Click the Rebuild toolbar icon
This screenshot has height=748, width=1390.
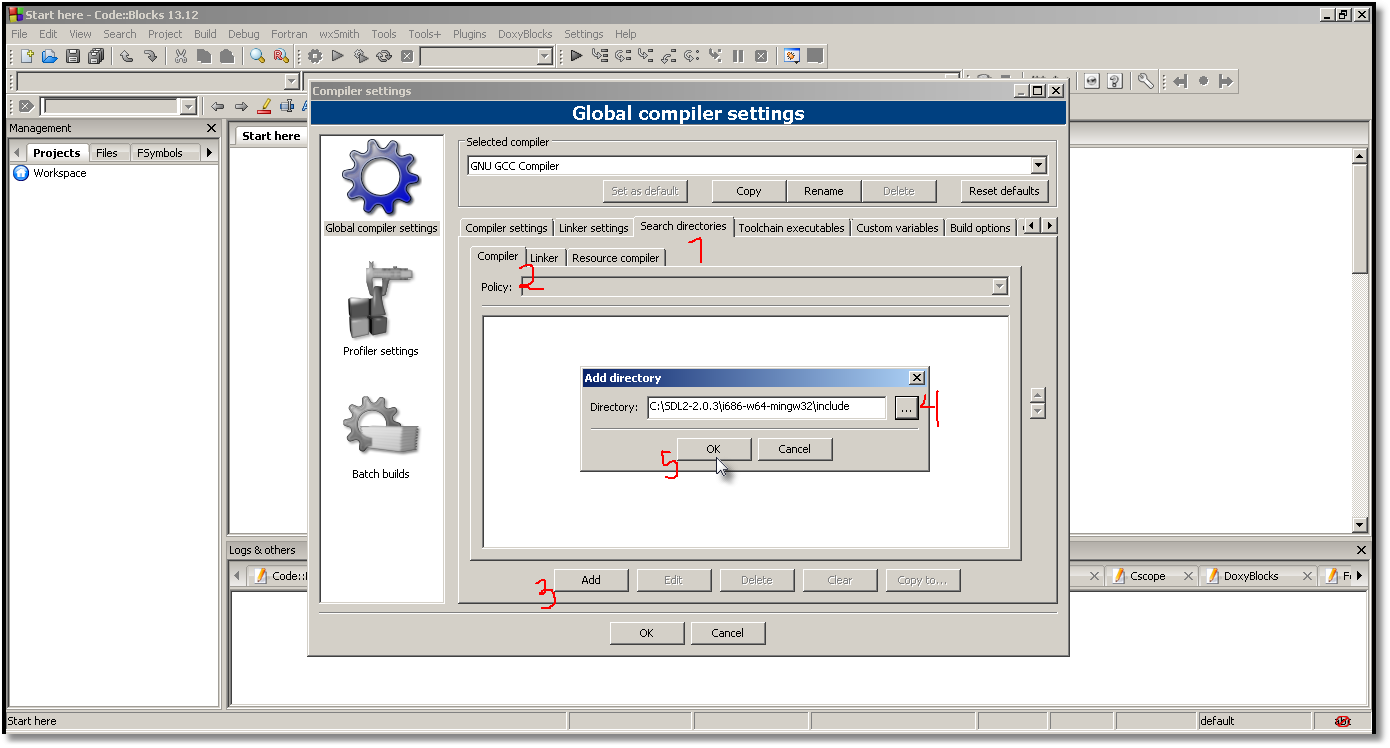[x=383, y=56]
